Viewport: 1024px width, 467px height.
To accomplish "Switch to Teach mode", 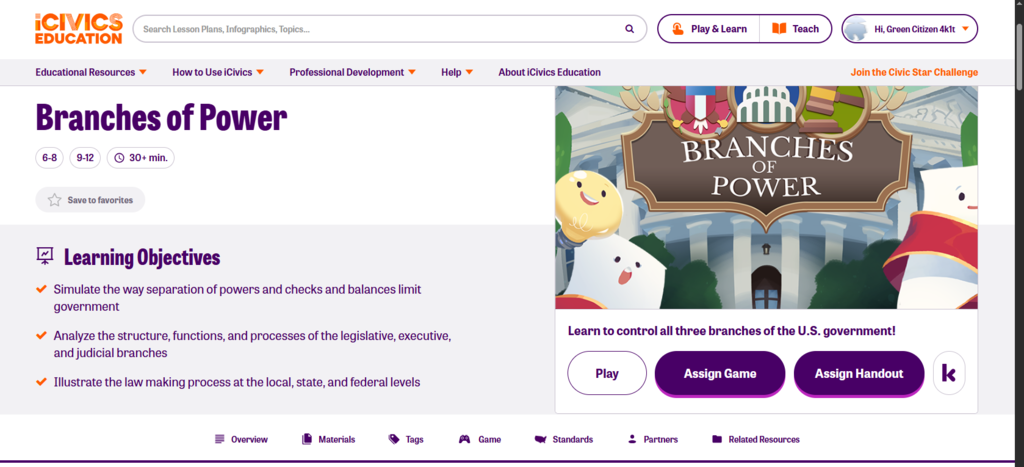I will tap(795, 29).
